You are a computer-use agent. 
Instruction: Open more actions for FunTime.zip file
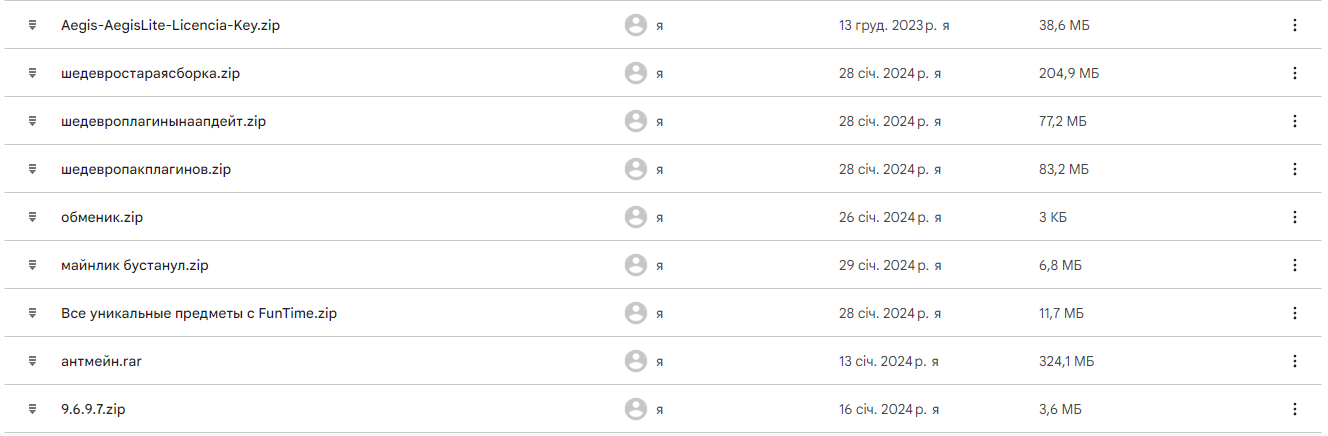coord(1294,313)
